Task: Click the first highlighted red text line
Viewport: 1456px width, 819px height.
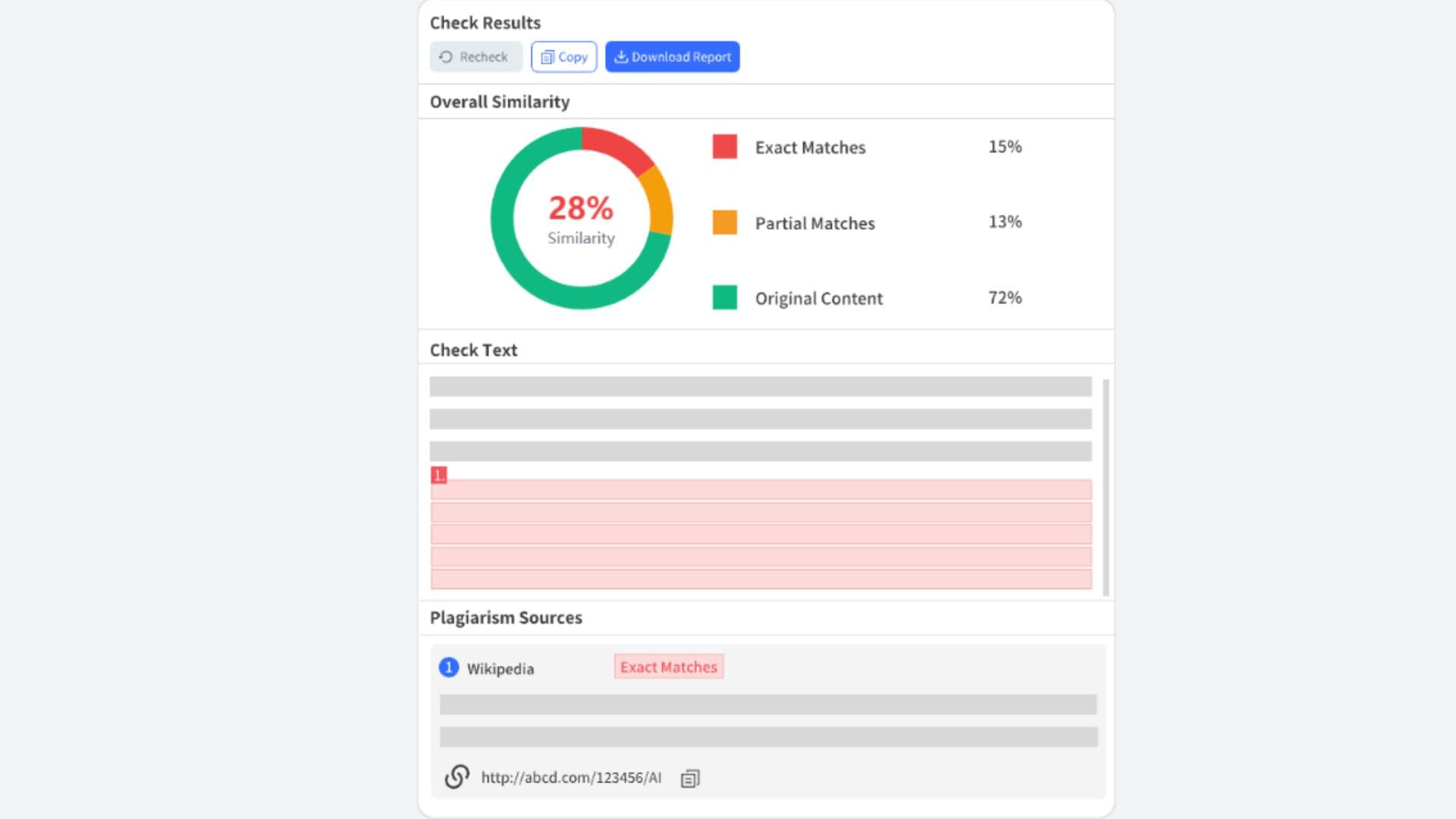Action: (761, 489)
